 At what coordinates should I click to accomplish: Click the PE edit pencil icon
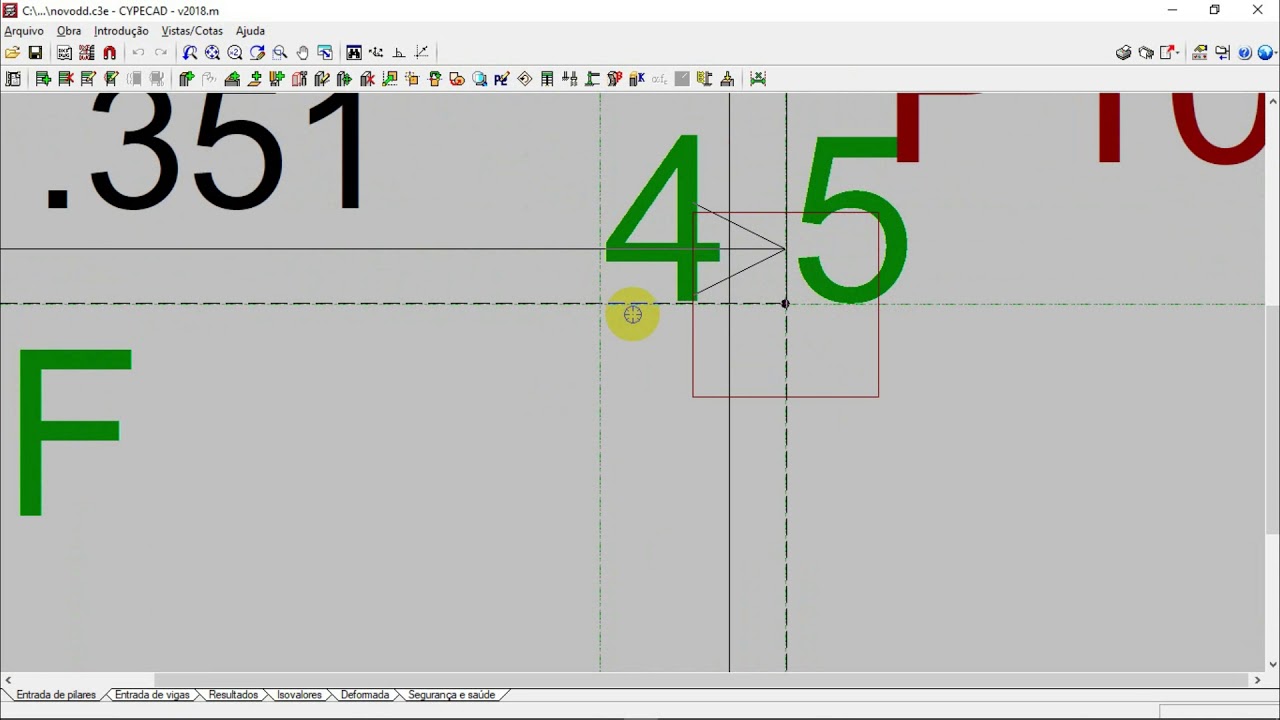coord(502,79)
